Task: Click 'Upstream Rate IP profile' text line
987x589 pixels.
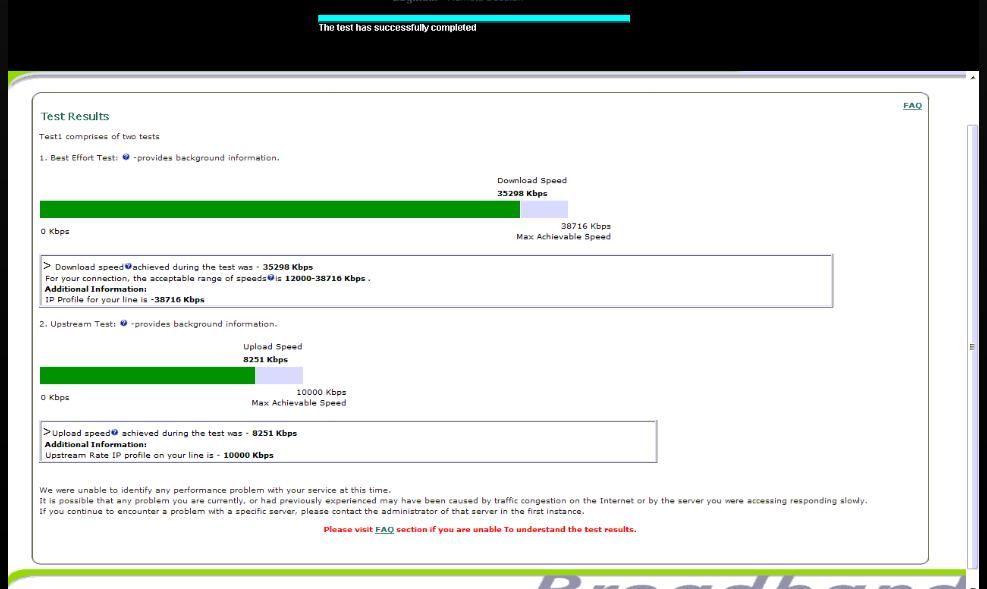Action: (x=159, y=455)
